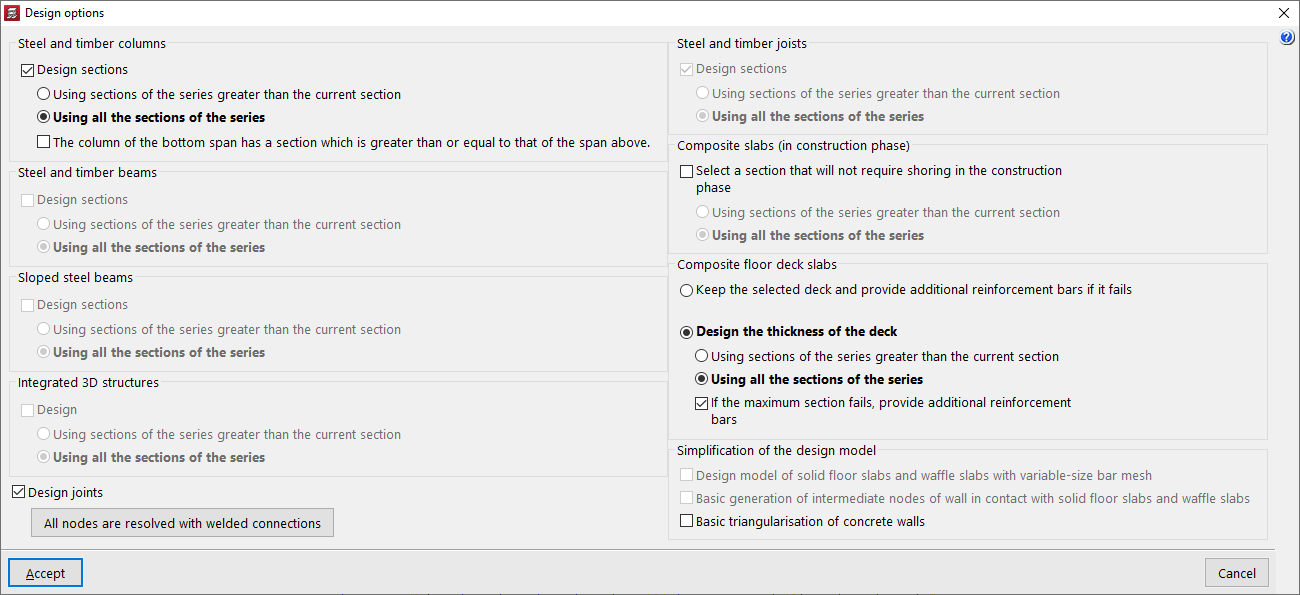Click the blue help question mark icon

[x=1287, y=38]
